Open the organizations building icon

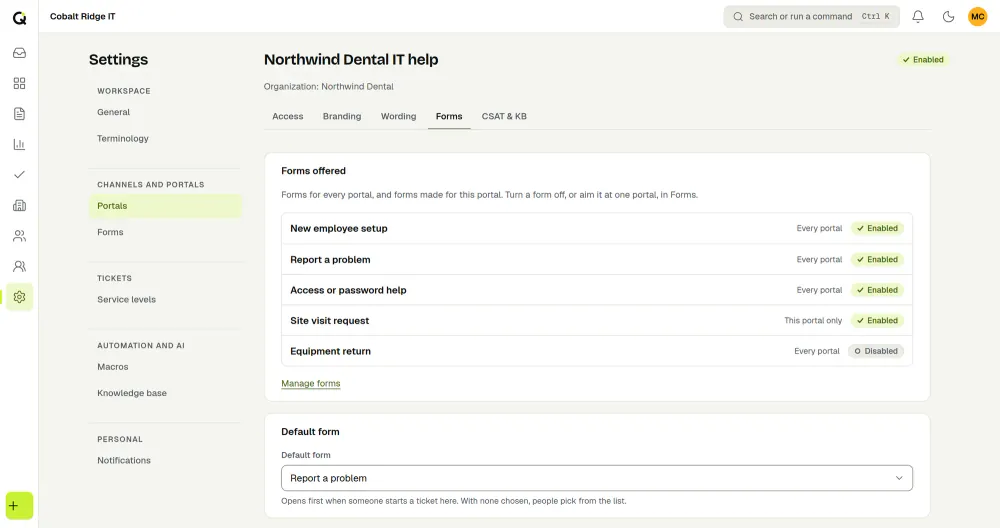pyautogui.click(x=19, y=205)
